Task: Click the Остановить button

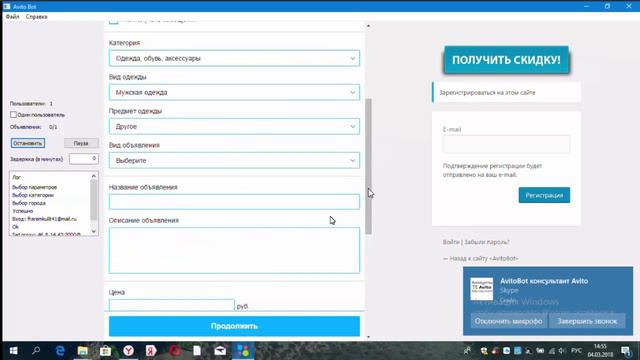Action: tap(28, 143)
